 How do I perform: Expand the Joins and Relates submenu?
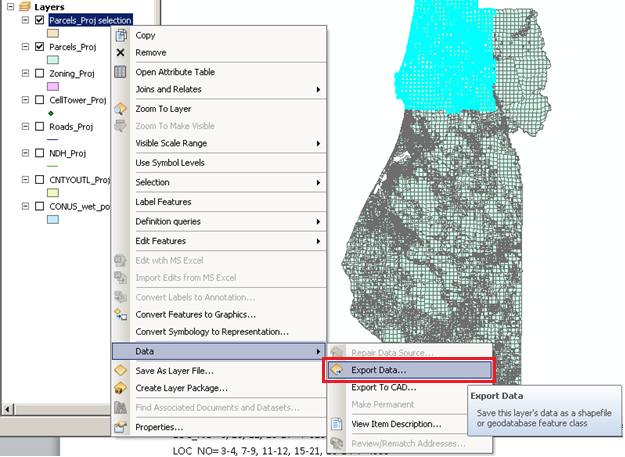(x=225, y=90)
